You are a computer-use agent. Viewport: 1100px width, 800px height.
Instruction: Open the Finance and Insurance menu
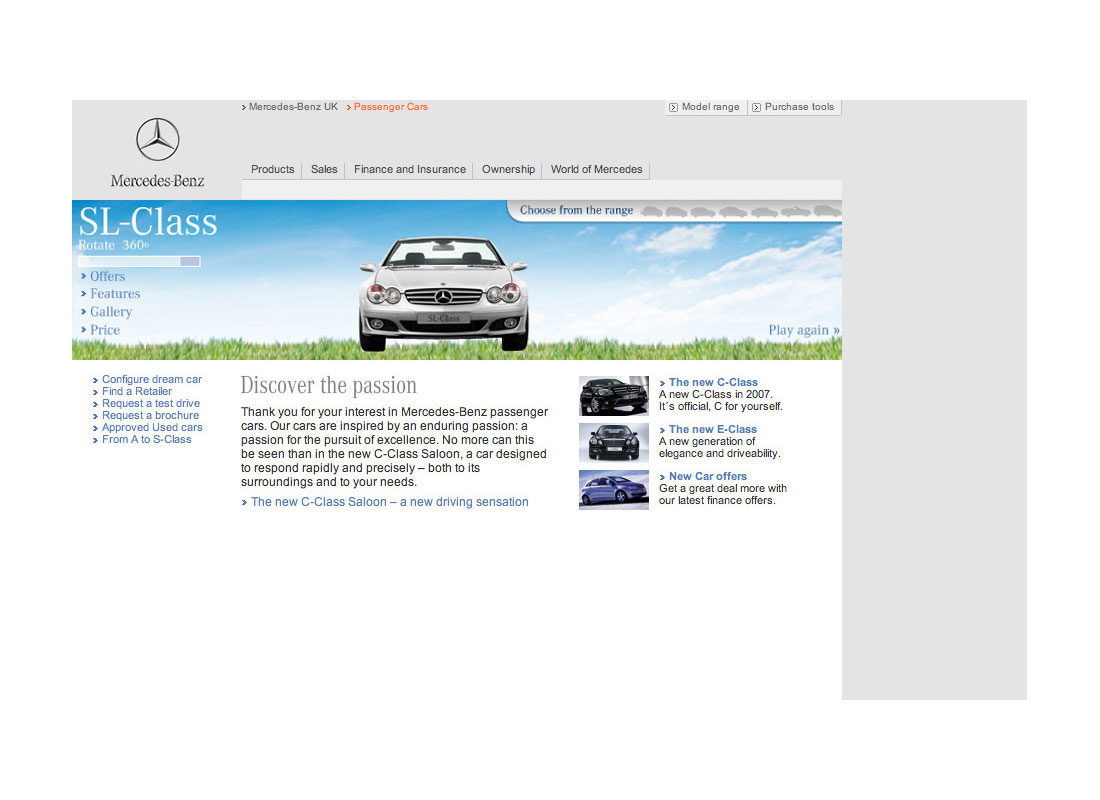[x=410, y=170]
